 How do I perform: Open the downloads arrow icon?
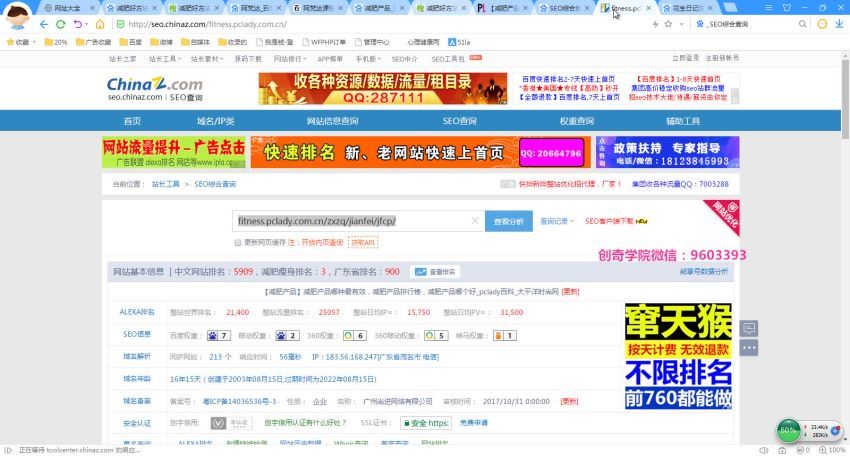click(839, 24)
